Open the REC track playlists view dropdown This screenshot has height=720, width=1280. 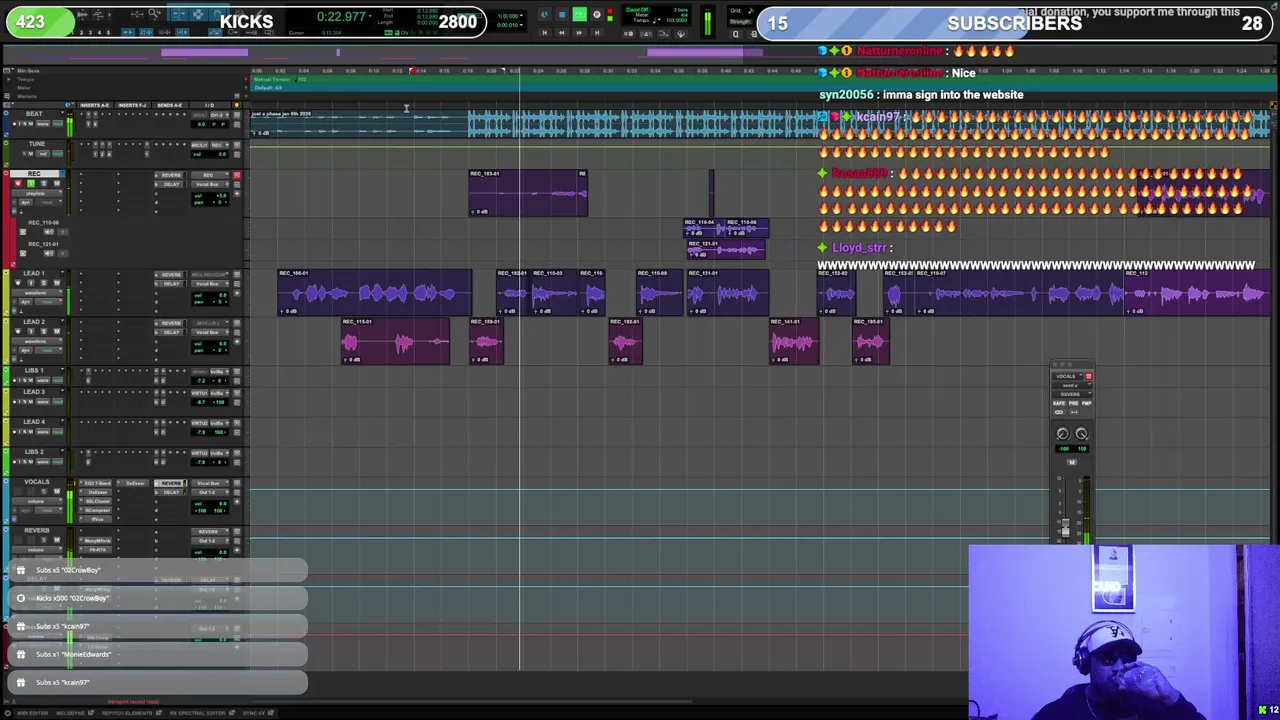tap(37, 193)
